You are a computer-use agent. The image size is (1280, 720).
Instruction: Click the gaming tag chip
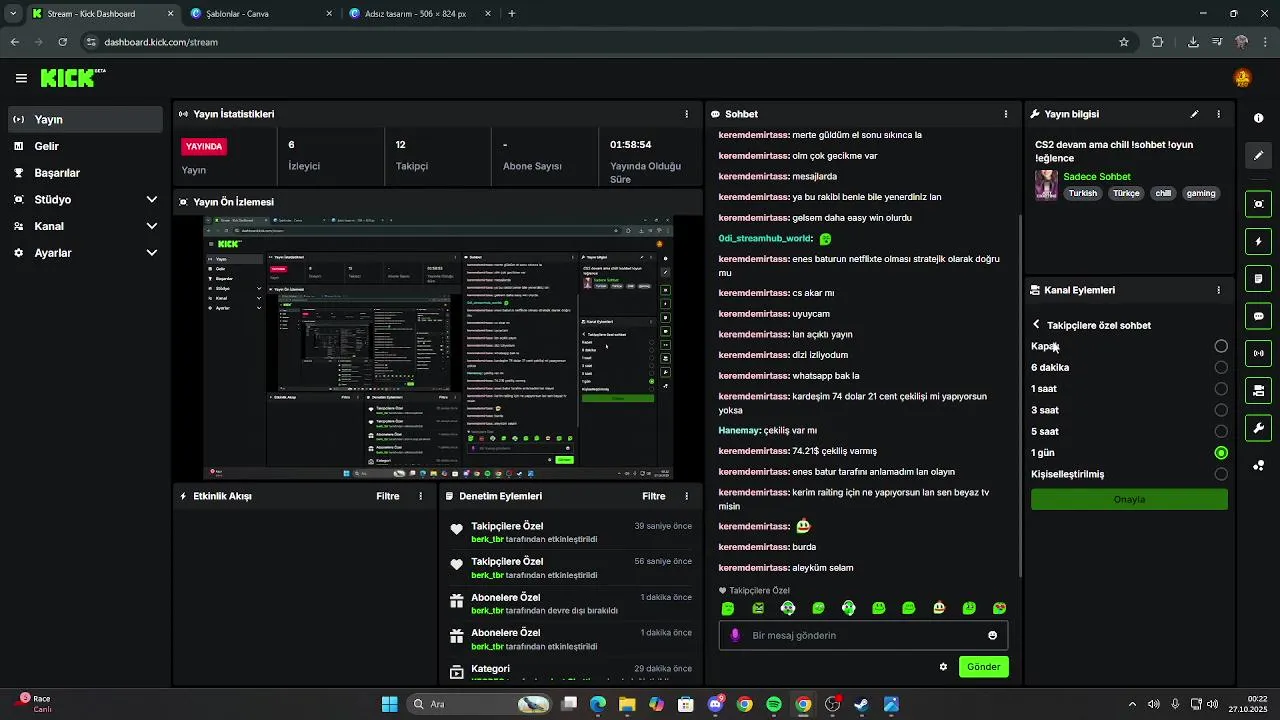point(1201,194)
